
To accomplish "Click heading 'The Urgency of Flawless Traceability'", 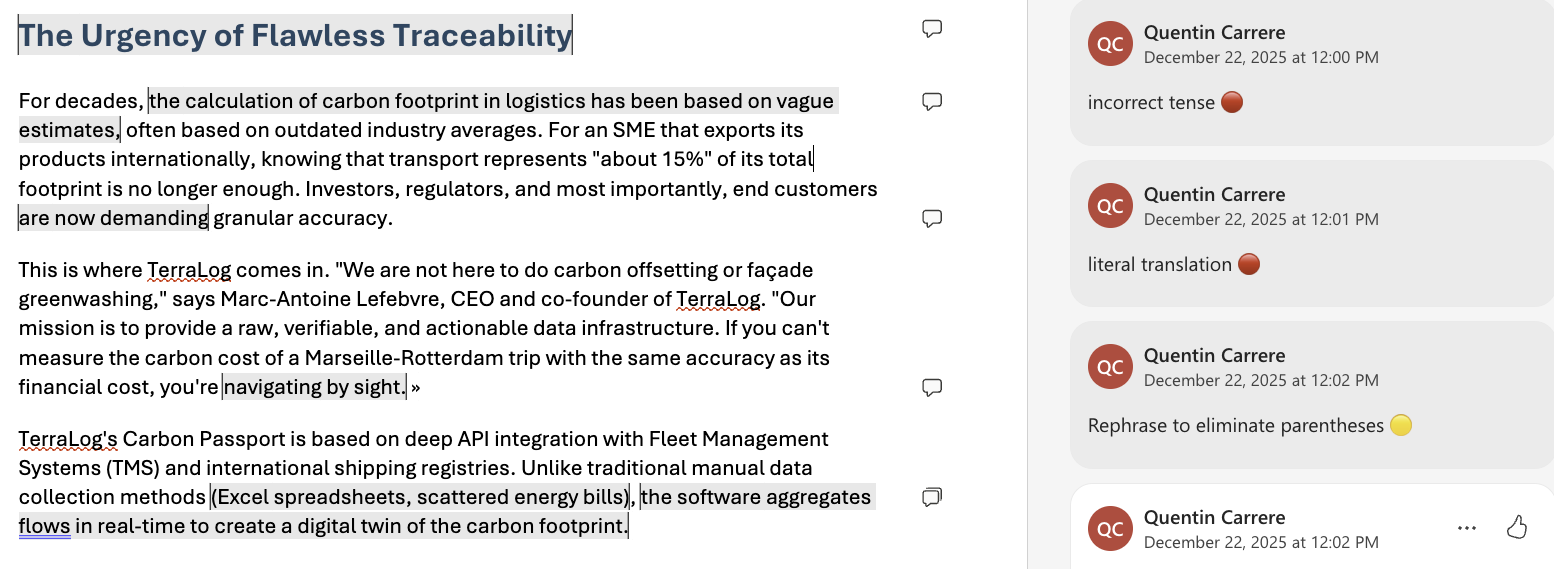I will coord(295,35).
